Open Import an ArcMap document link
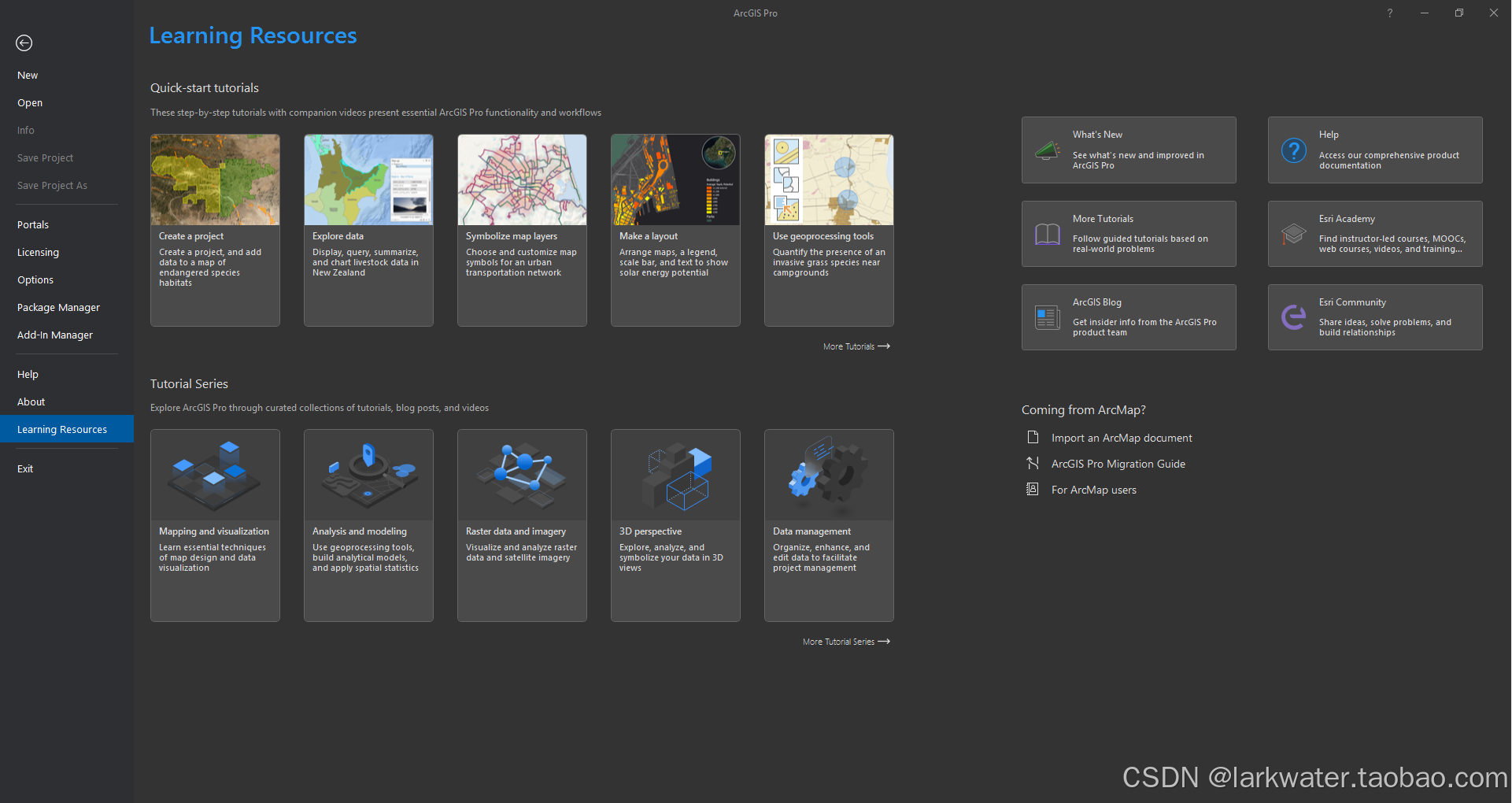Screen dimensions: 1512x803 pos(1122,438)
